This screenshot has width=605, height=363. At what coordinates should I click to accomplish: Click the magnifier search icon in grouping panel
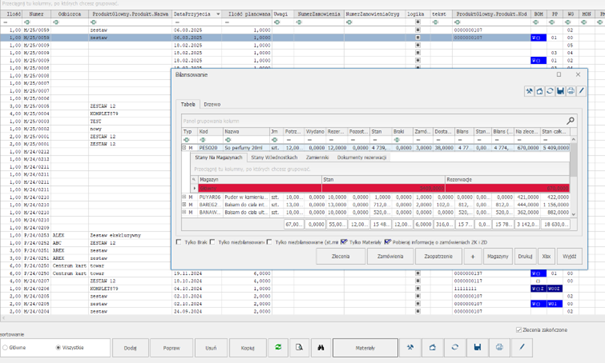pos(570,121)
